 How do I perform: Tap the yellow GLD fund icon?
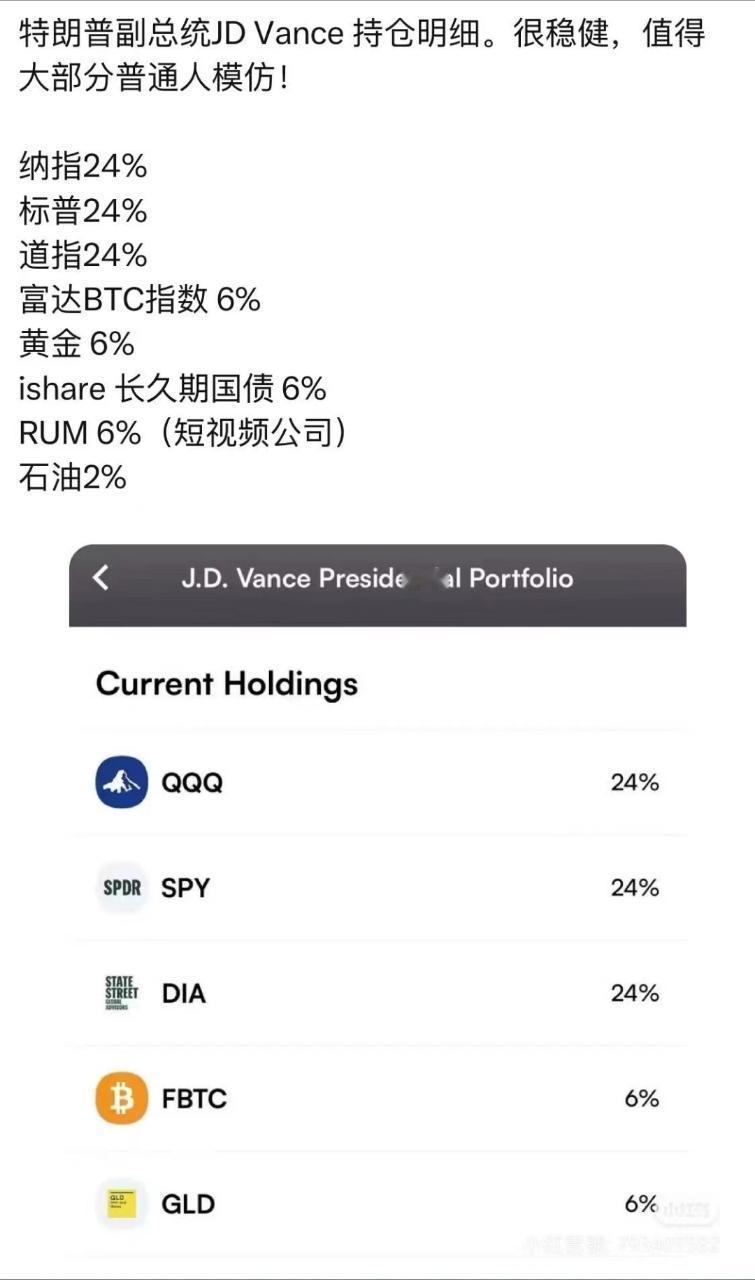click(x=122, y=1203)
